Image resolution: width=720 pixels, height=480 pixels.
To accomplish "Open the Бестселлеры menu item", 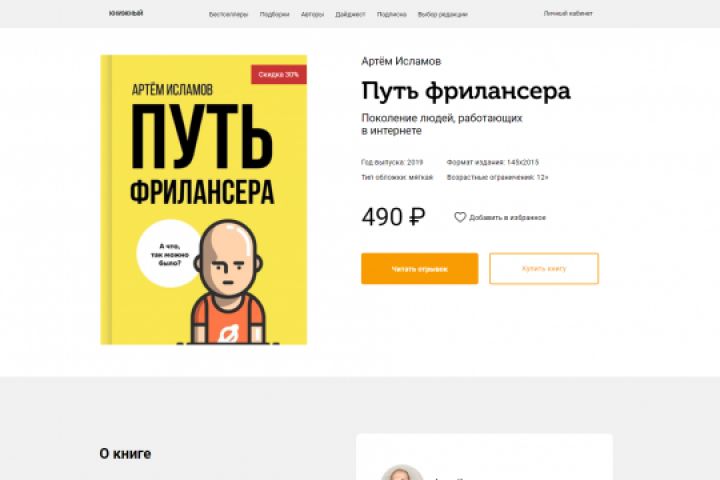I will [228, 14].
